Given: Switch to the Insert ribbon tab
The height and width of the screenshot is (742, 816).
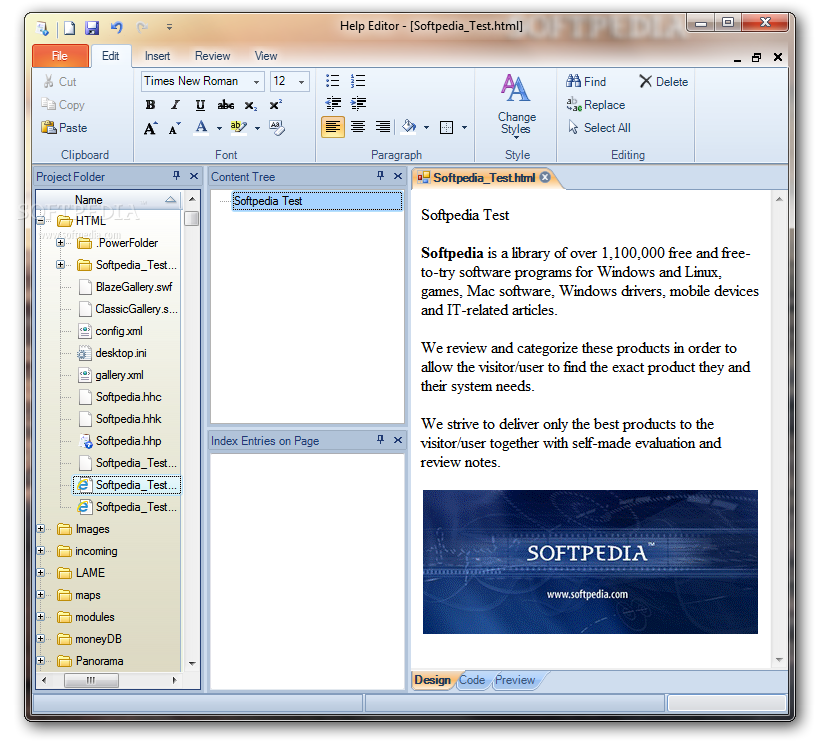Looking at the screenshot, I should click(157, 56).
